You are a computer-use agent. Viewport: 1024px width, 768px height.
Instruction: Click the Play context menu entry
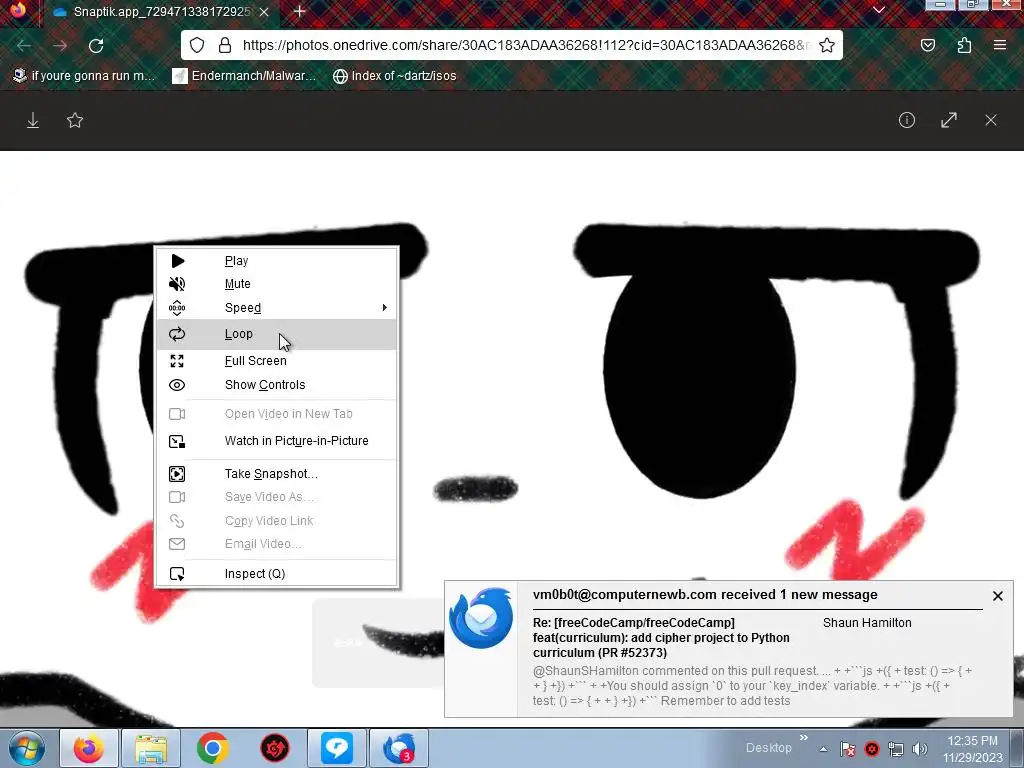click(276, 261)
